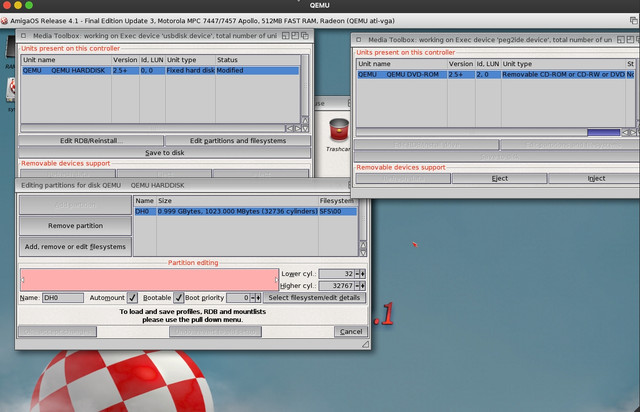
Task: Click the macOS green zoom button of QEMU
Action: [x=29, y=5]
